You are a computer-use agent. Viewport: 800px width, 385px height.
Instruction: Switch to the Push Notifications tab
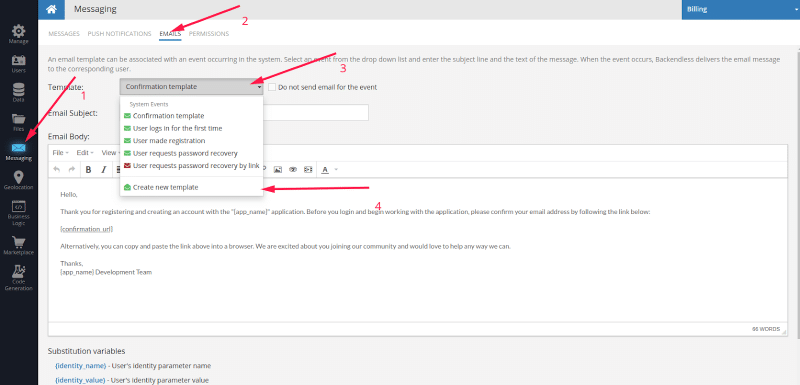click(119, 34)
